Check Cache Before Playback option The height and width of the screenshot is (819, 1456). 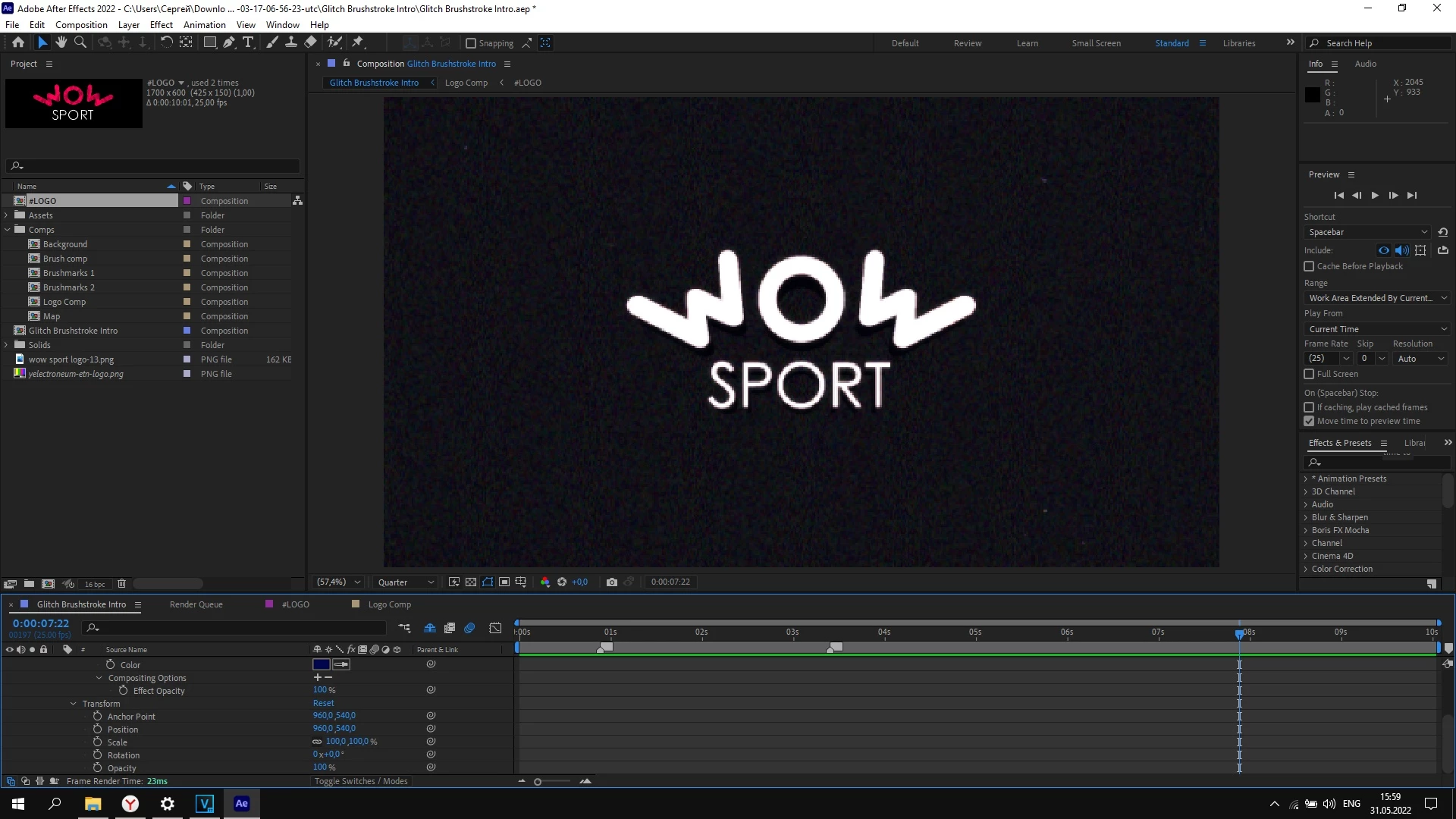point(1309,266)
